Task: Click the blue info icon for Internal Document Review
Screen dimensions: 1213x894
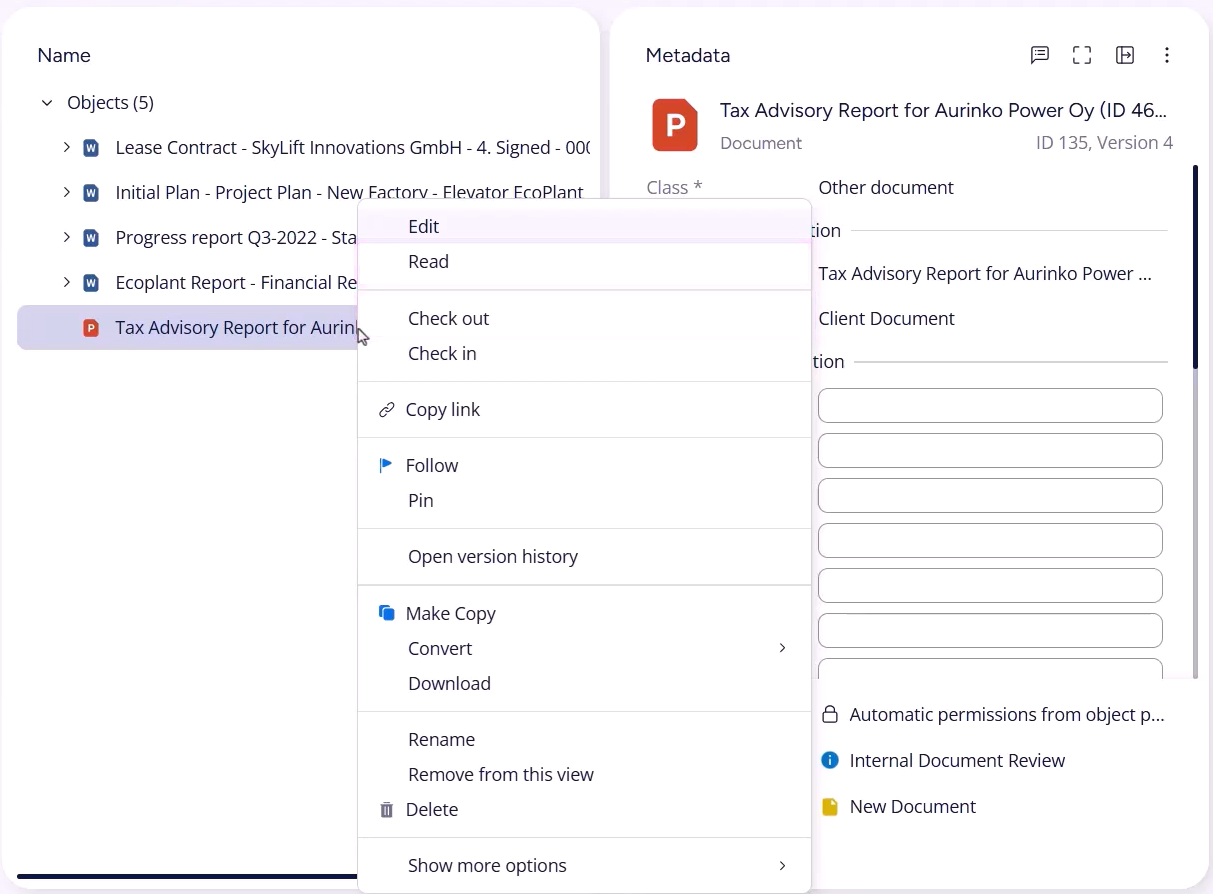Action: coord(829,761)
